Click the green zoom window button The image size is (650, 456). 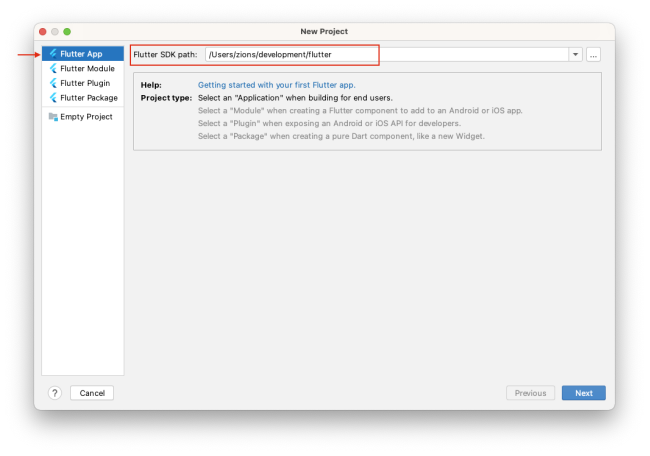pyautogui.click(x=67, y=32)
